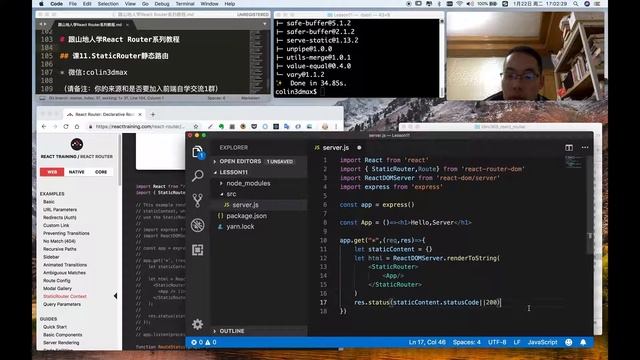Select the server.js editor tab

click(x=336, y=148)
